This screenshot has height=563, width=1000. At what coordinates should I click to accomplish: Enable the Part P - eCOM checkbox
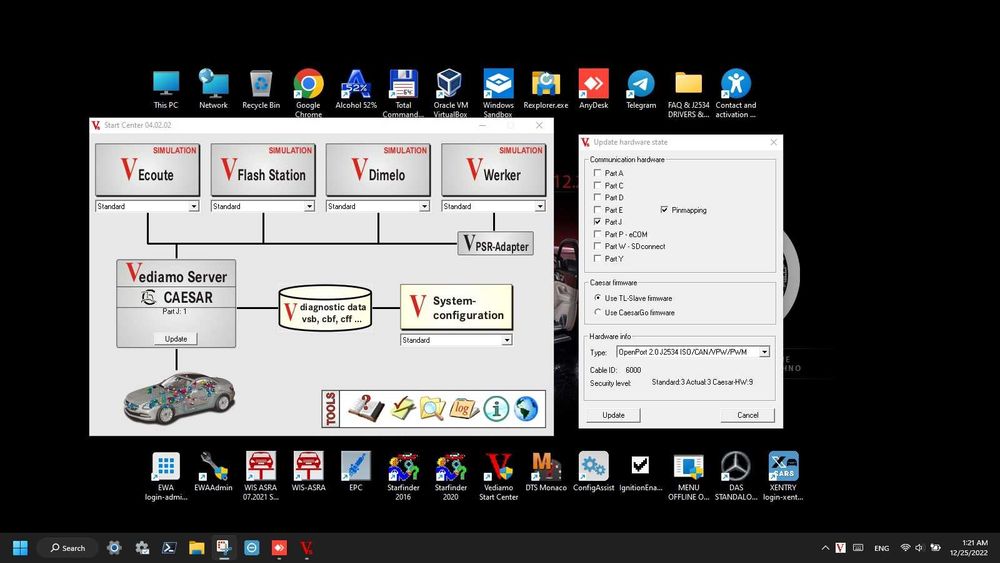coord(598,234)
